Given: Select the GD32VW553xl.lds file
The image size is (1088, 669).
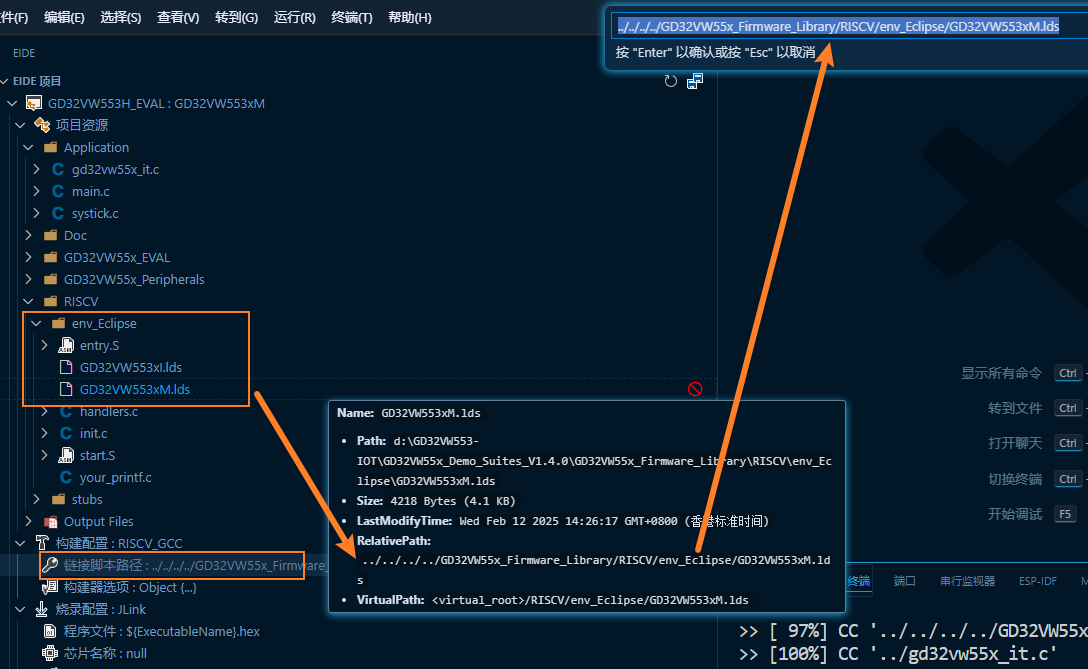Looking at the screenshot, I should (x=130, y=367).
